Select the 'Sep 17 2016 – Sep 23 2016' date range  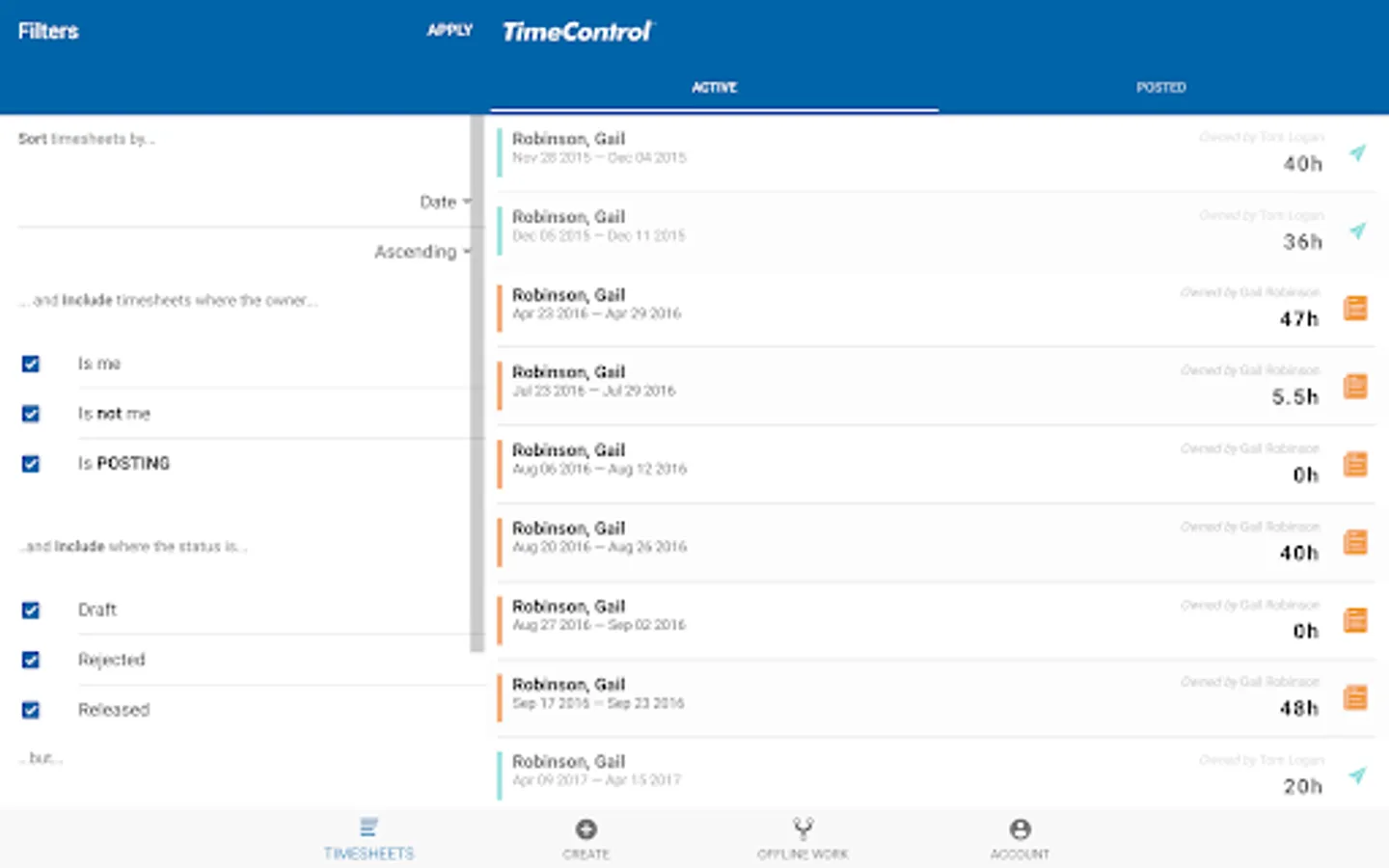(x=598, y=703)
